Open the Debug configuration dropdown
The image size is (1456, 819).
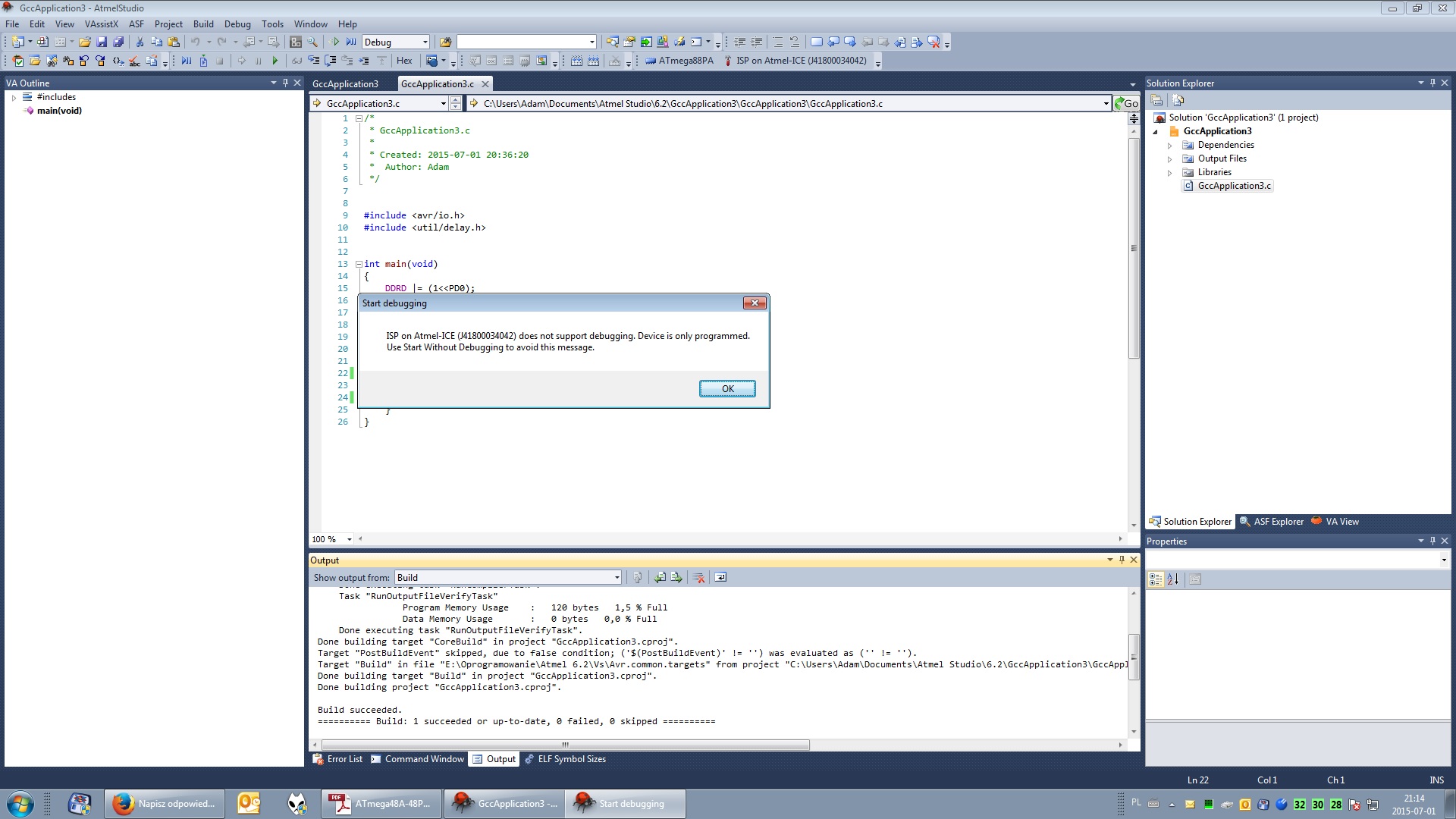click(425, 42)
